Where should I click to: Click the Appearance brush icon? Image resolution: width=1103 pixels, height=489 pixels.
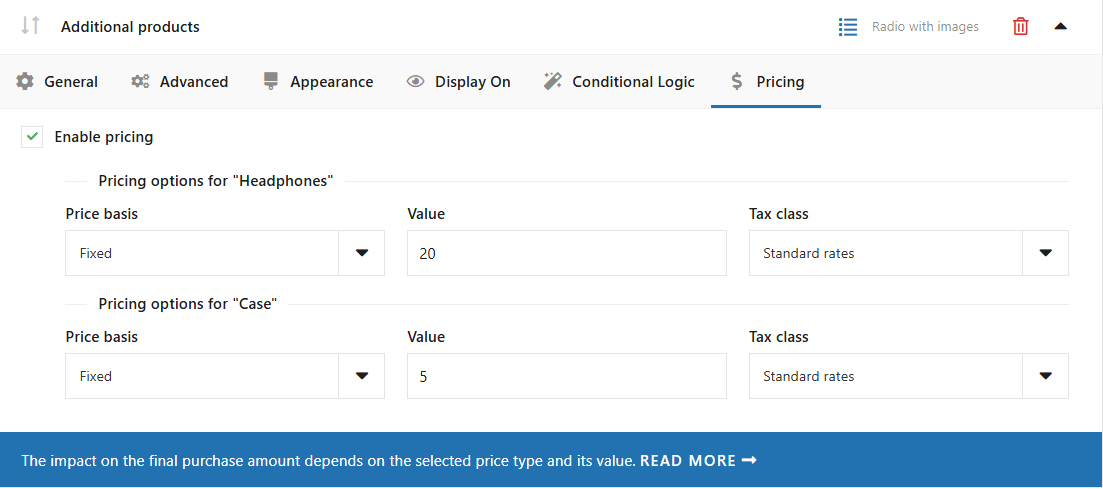[x=271, y=82]
